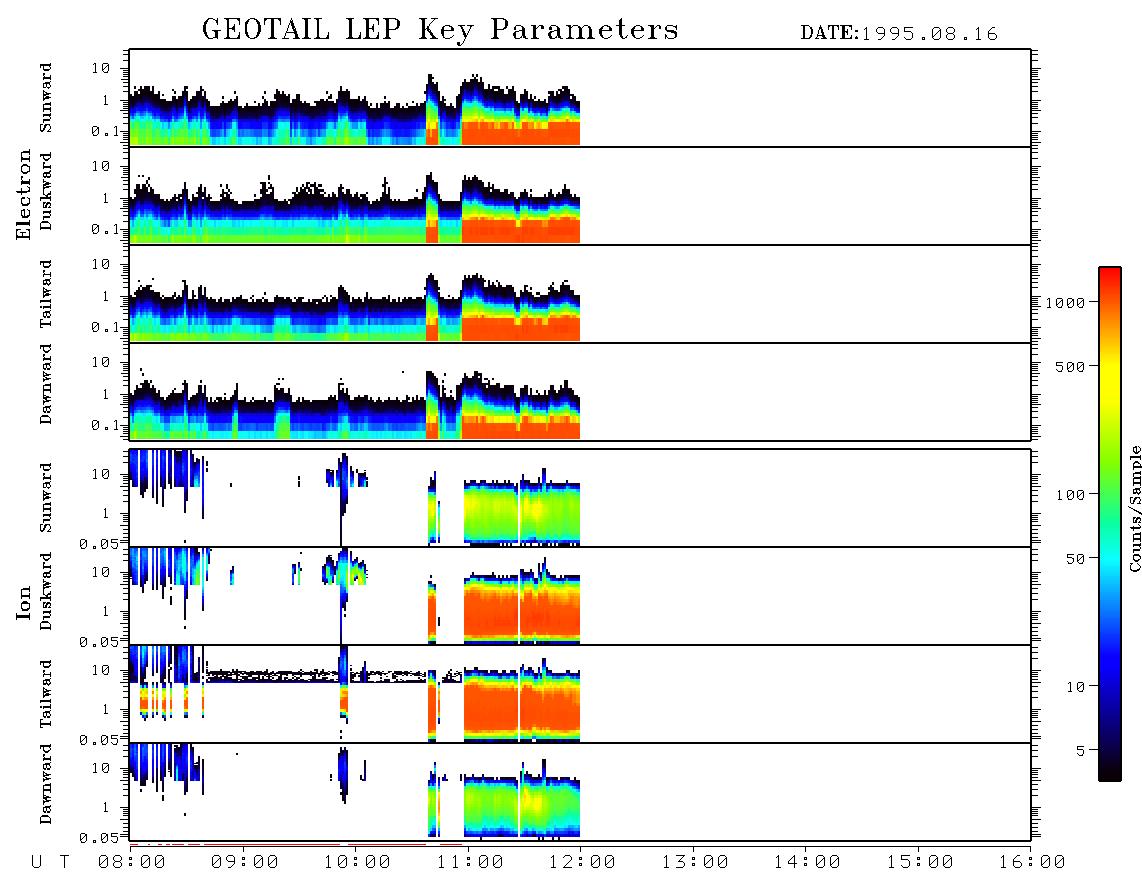Click the title "GEOTAIL LEP Key Parameters"
This screenshot has width=1142, height=880.
pos(440,30)
